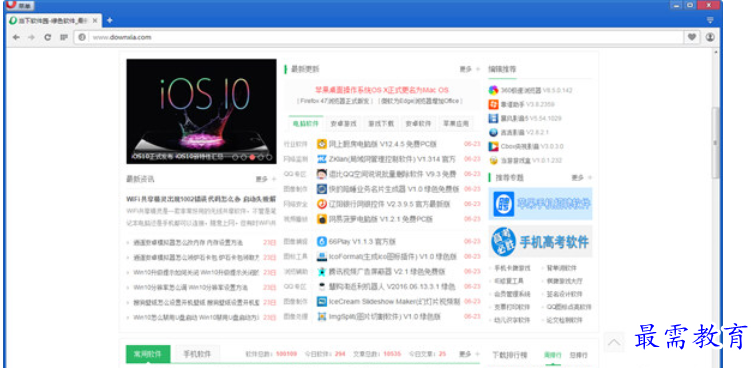
Task: Close the 当下软件园 browser tab
Action: pos(95,21)
